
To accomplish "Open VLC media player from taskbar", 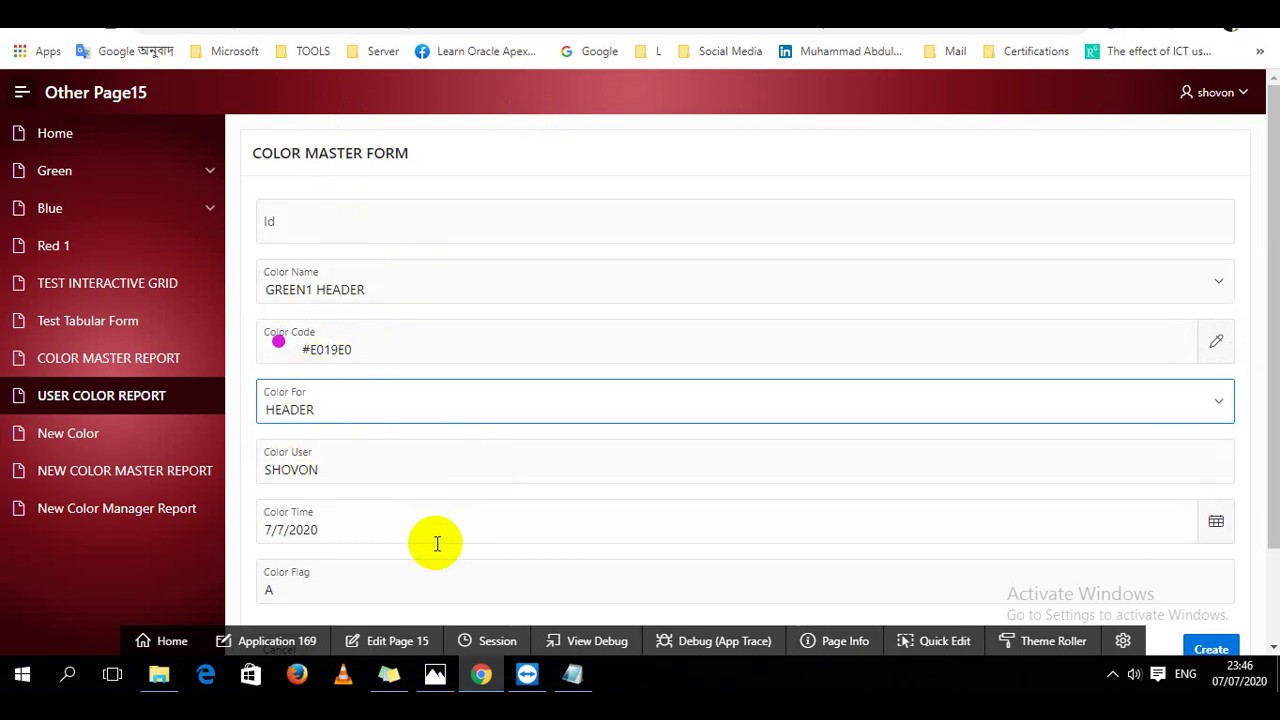I will (343, 675).
